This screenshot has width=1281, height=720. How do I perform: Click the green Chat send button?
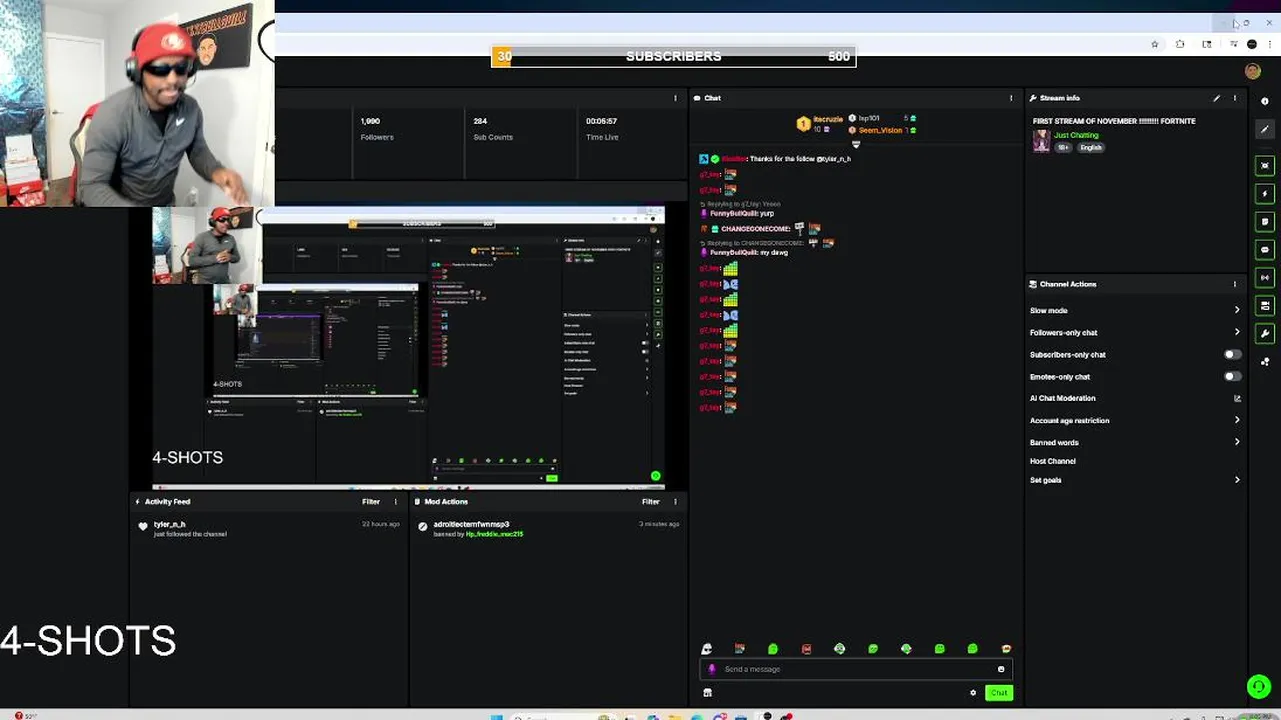[998, 692]
